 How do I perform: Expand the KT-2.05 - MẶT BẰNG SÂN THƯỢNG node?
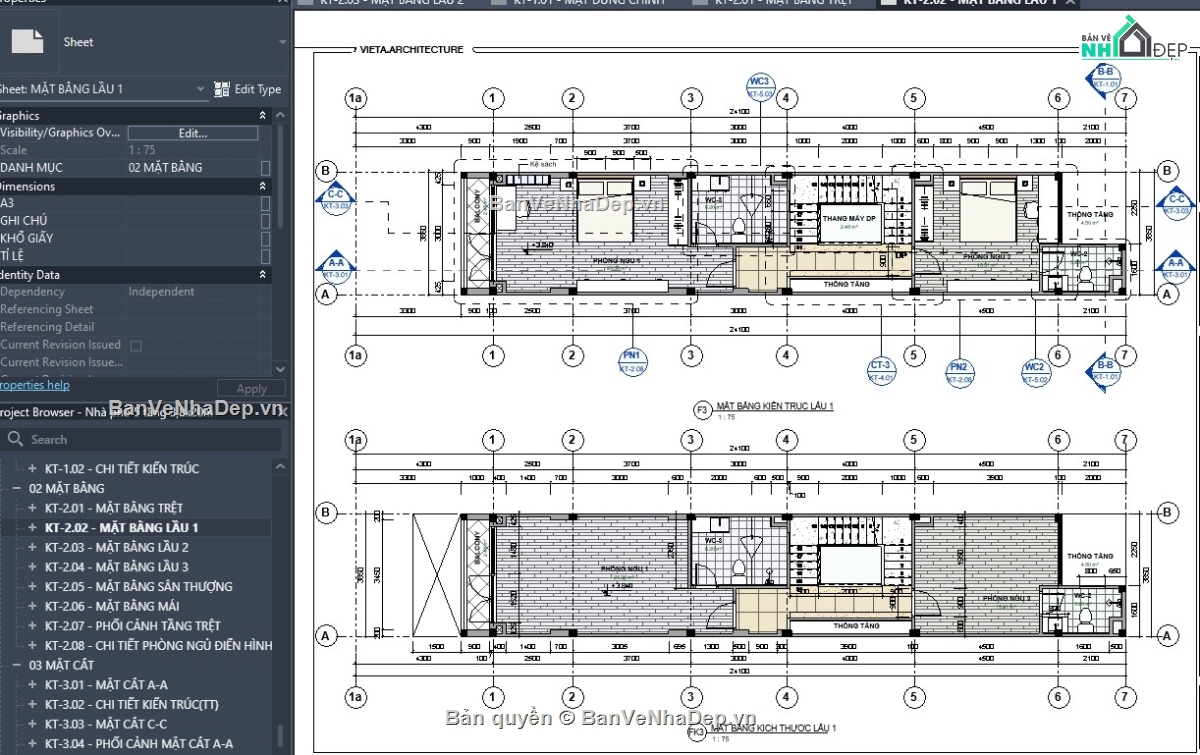[x=32, y=586]
